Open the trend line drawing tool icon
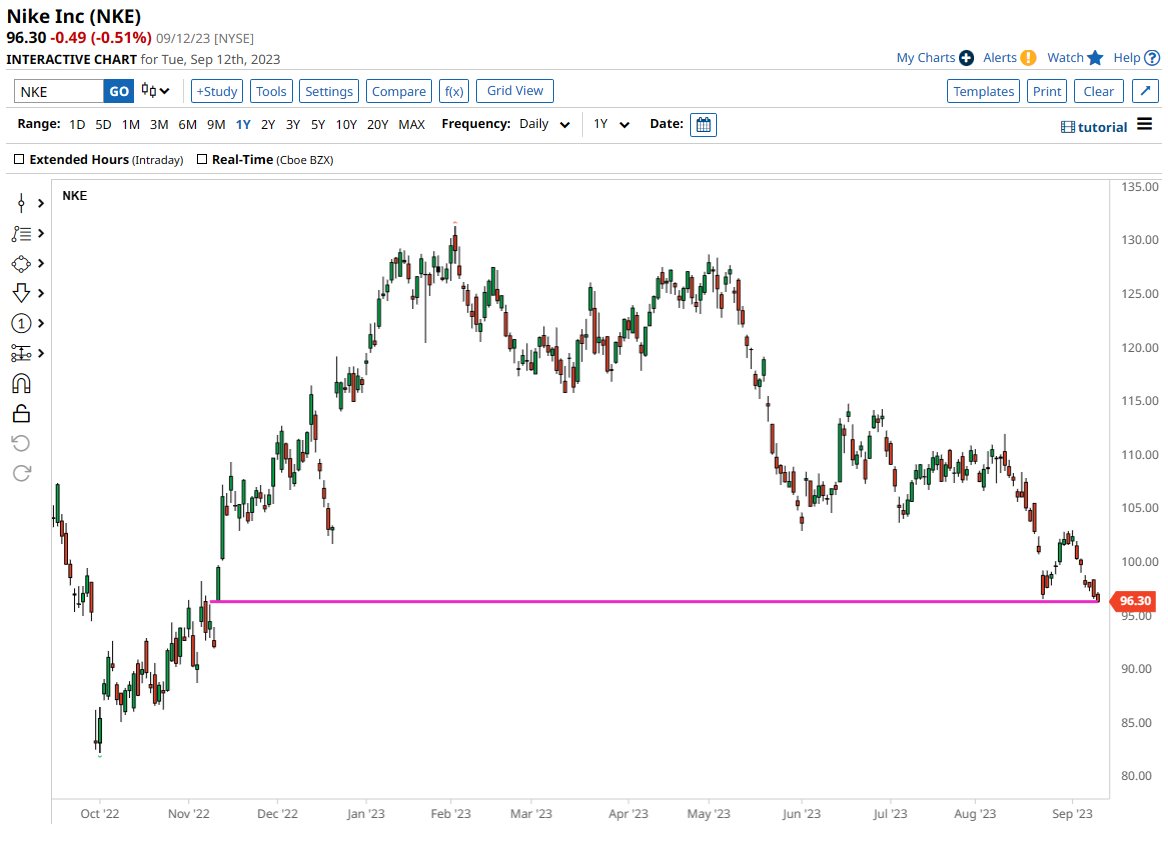This screenshot has height=841, width=1168. pos(21,234)
